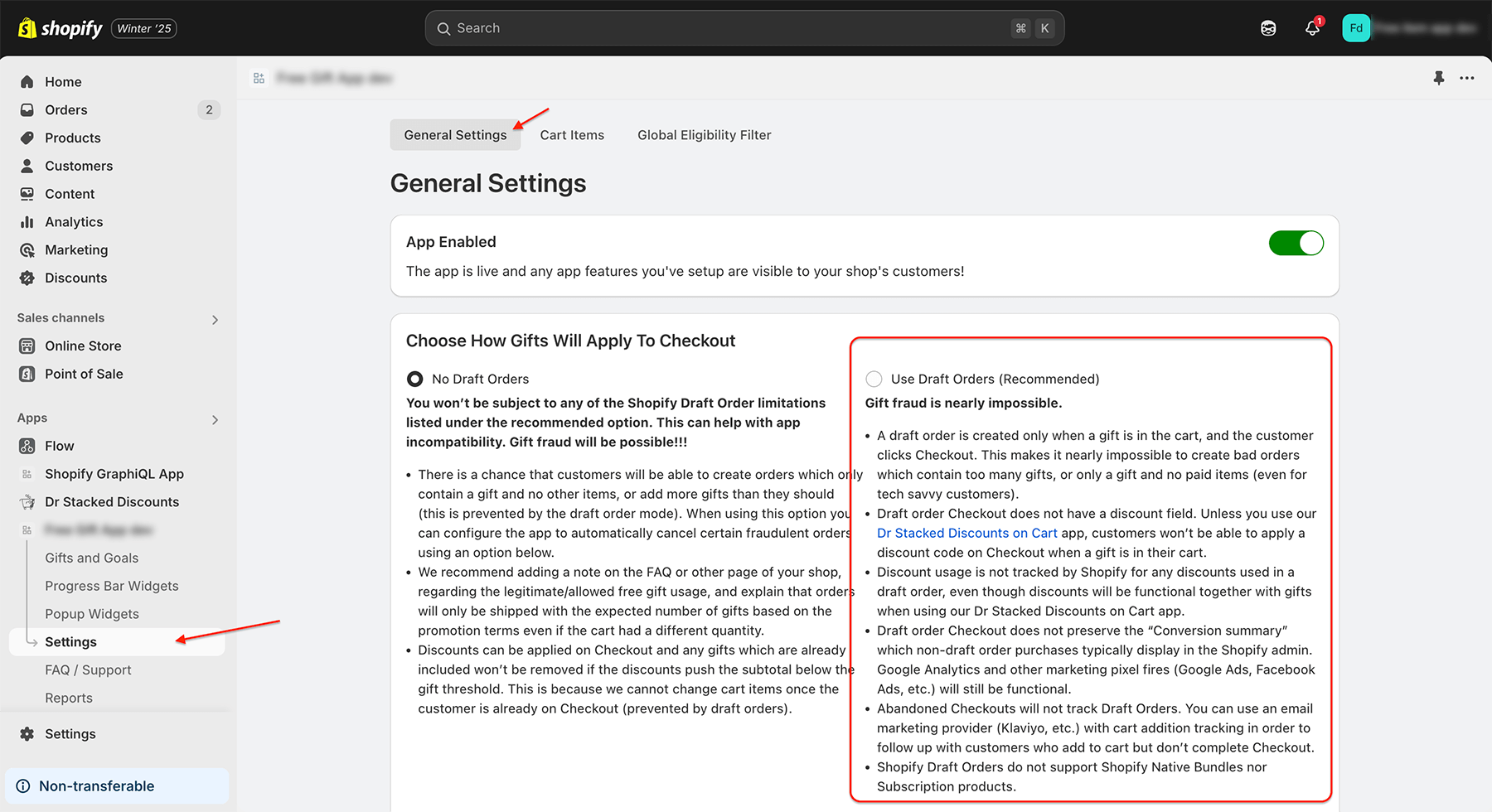Open Gifts and Goals page

[x=92, y=558]
